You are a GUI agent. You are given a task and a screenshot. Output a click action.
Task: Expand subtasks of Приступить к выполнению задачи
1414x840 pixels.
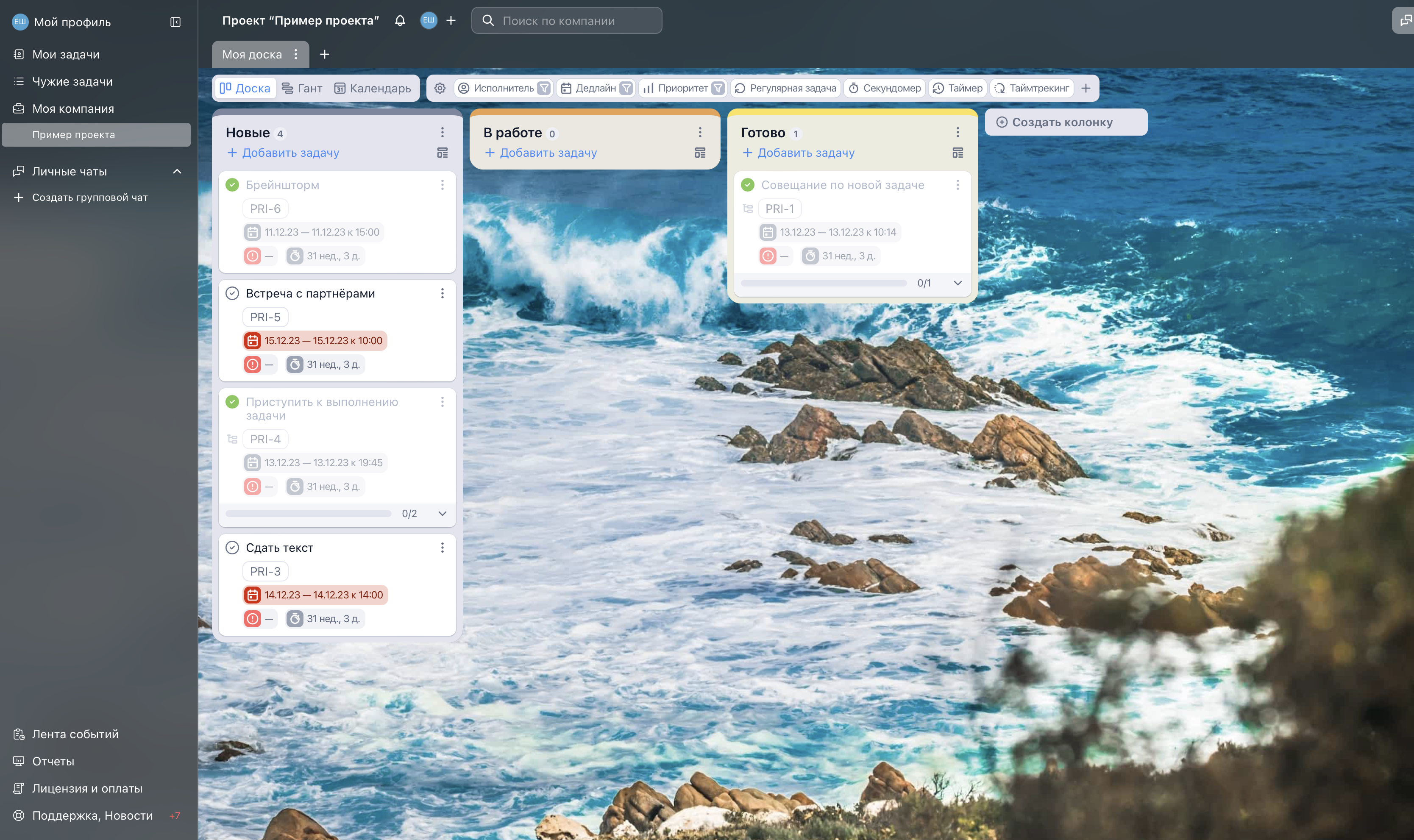click(443, 514)
